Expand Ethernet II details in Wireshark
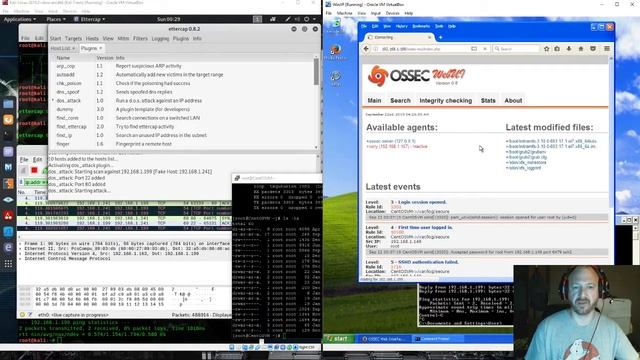 [20, 249]
